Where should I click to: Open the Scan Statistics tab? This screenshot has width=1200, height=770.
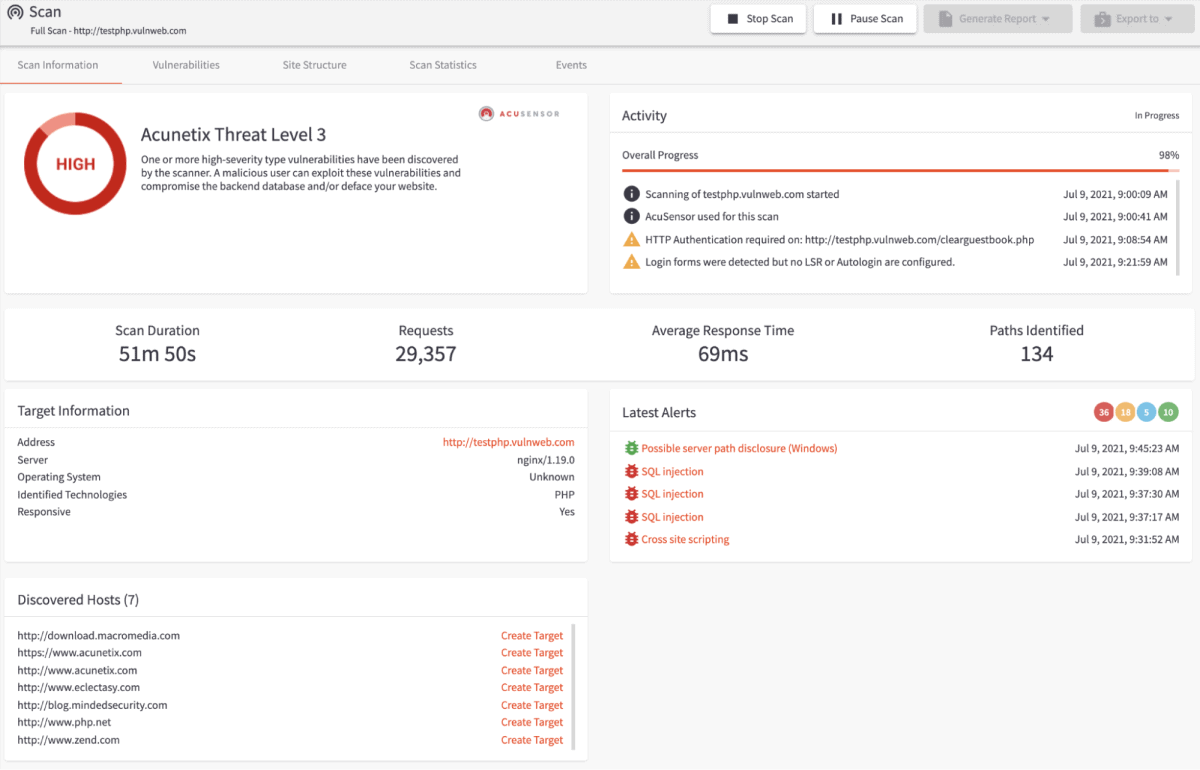pyautogui.click(x=443, y=65)
